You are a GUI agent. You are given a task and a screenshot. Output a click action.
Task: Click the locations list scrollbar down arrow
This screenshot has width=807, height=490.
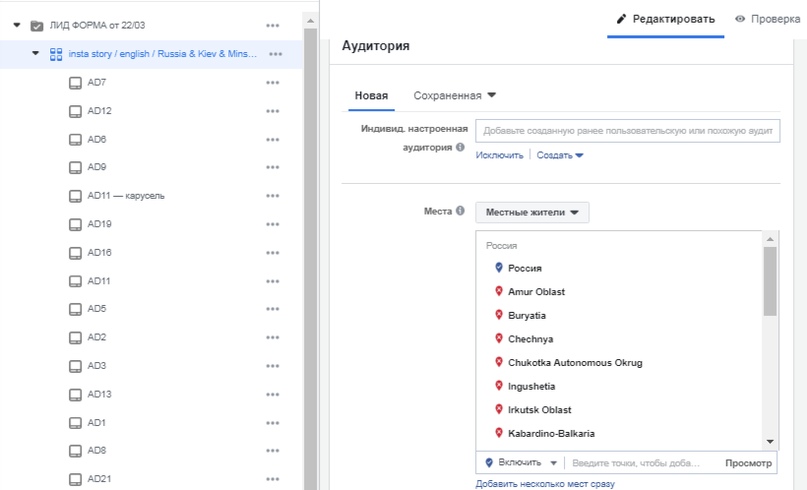[770, 441]
